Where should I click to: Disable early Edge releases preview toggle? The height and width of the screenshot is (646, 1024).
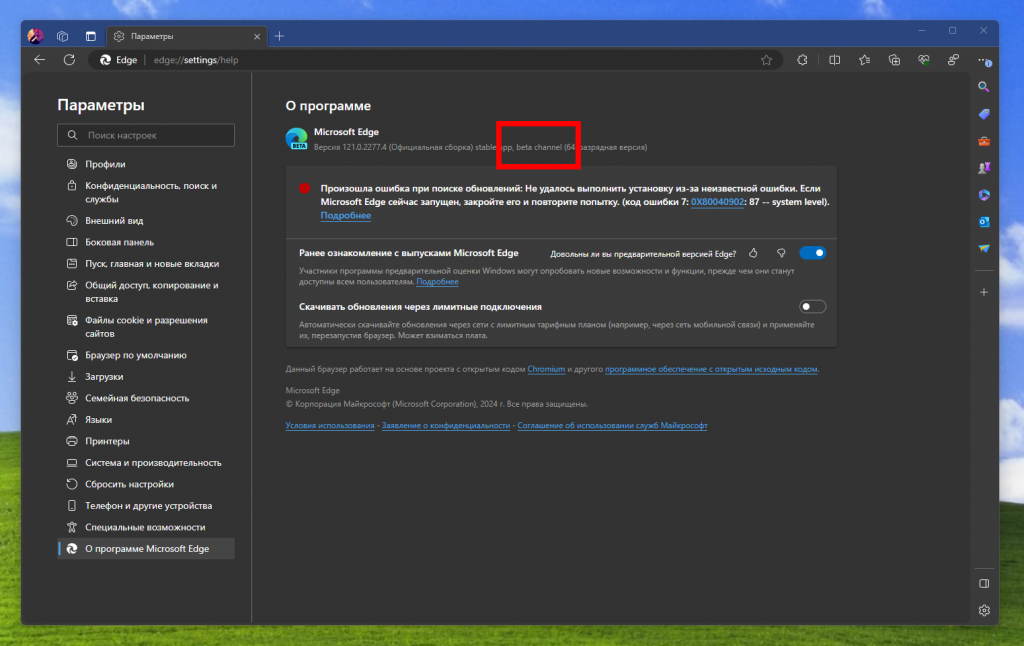[812, 253]
